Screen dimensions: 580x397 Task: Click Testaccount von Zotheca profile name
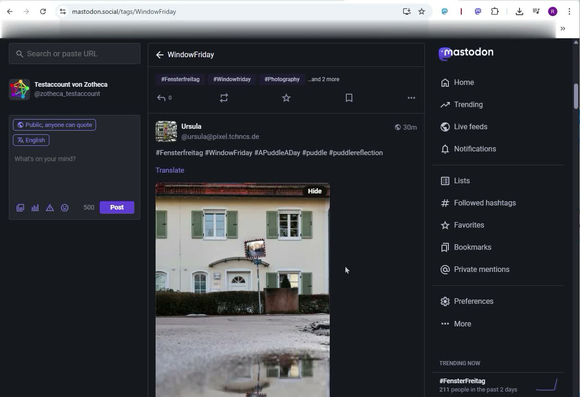pyautogui.click(x=71, y=85)
